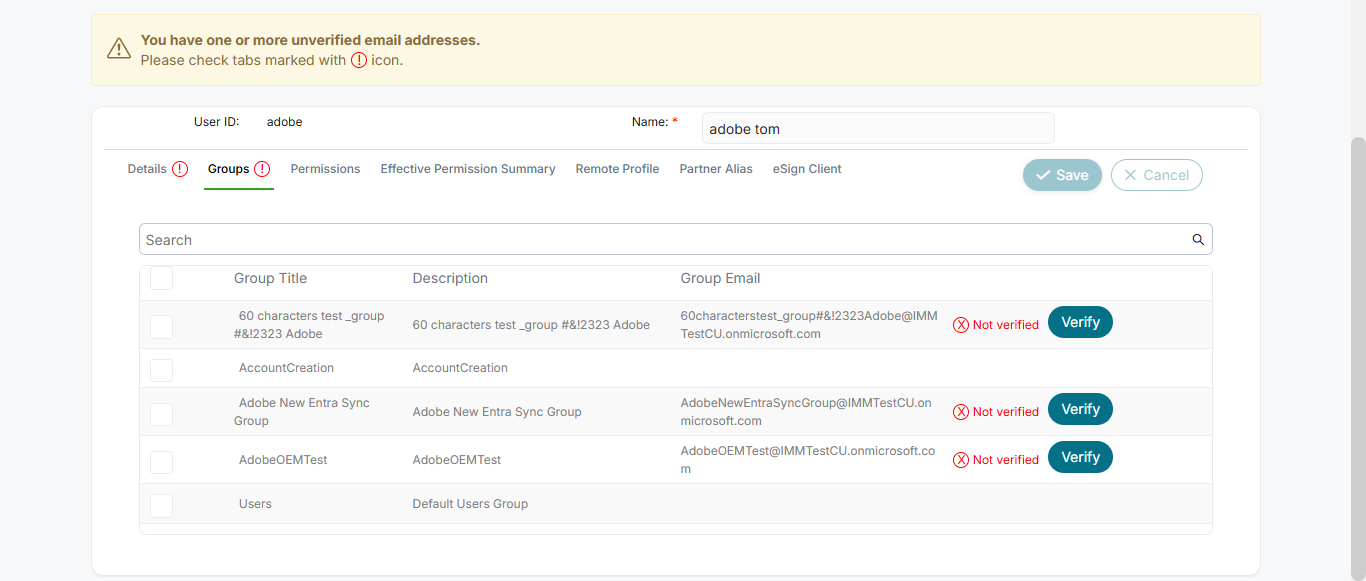Click Not verified icon for AdobeOEMTest email
Image resolution: width=1366 pixels, height=581 pixels.
pyautogui.click(x=961, y=460)
